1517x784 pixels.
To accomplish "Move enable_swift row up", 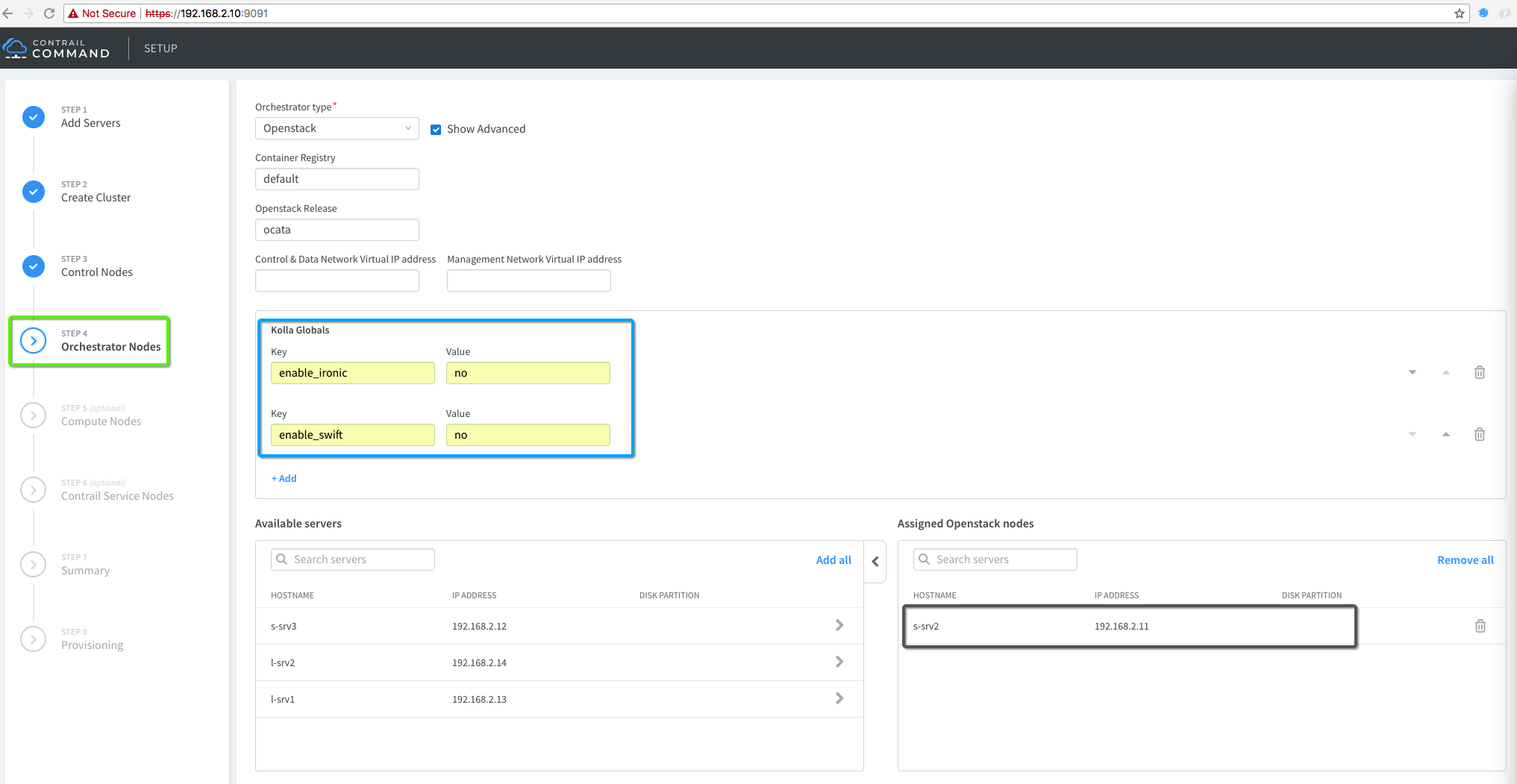I will click(1446, 434).
